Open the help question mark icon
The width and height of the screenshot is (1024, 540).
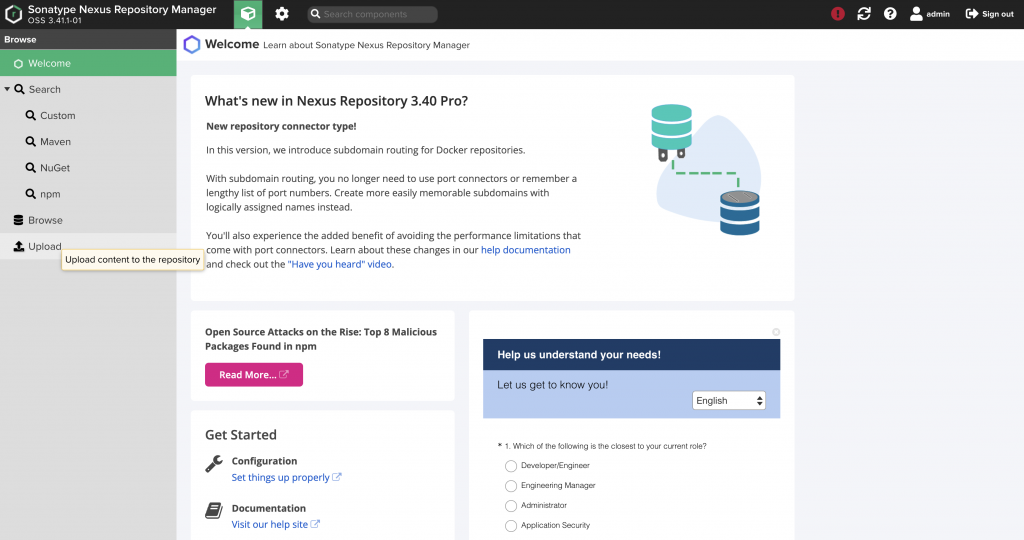(890, 14)
